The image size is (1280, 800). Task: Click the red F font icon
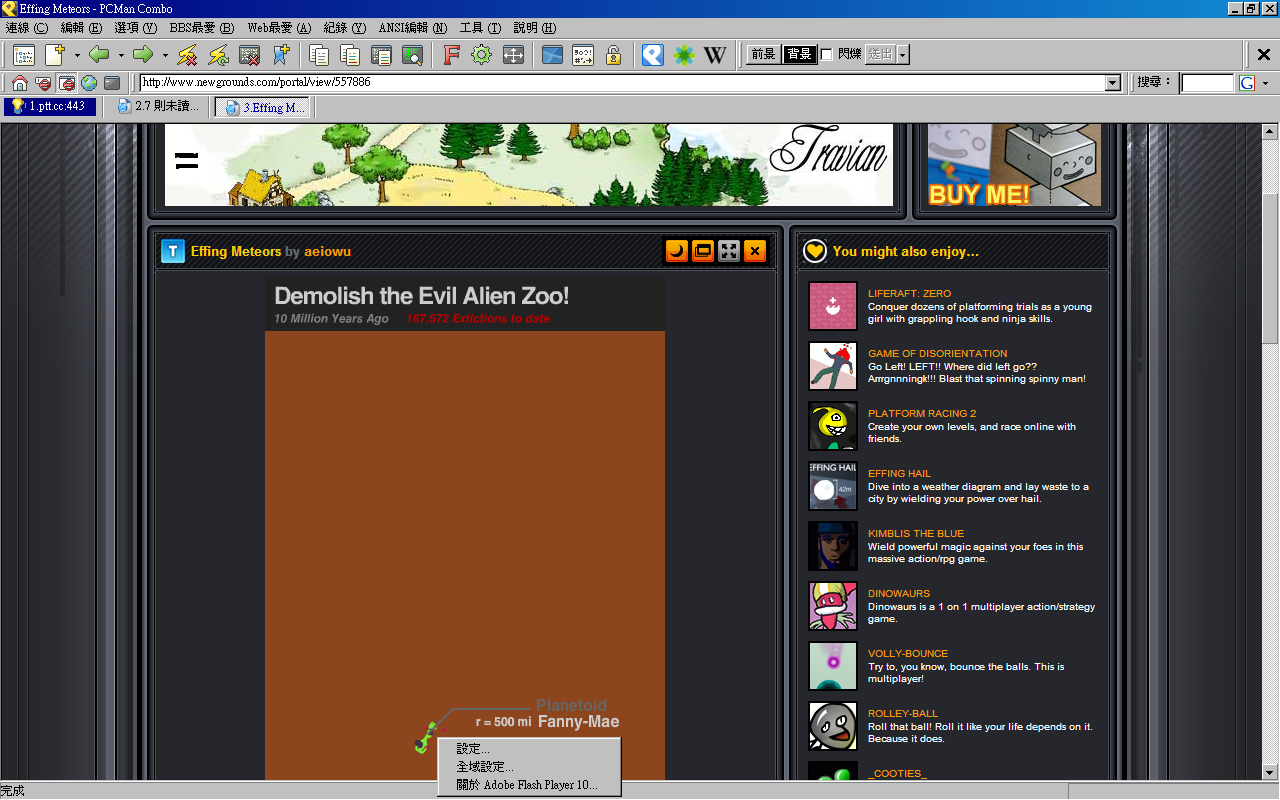coord(451,55)
